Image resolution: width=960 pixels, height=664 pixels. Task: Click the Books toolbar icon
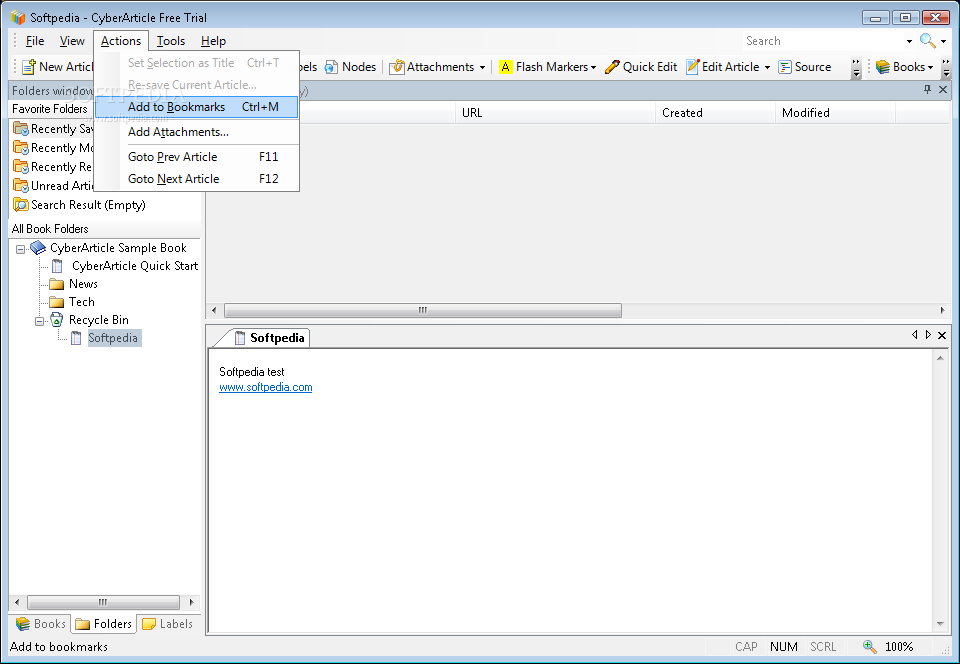coord(882,67)
